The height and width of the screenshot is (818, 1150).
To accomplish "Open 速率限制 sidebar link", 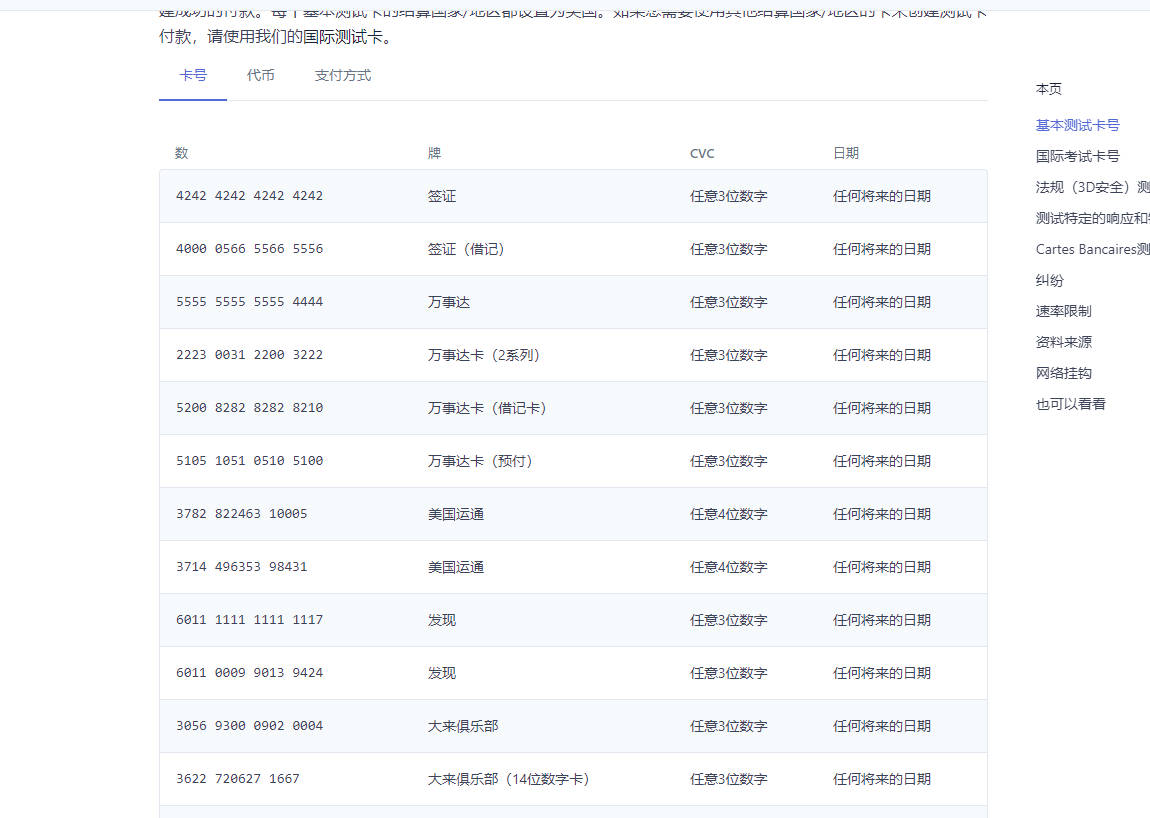I will point(1063,311).
